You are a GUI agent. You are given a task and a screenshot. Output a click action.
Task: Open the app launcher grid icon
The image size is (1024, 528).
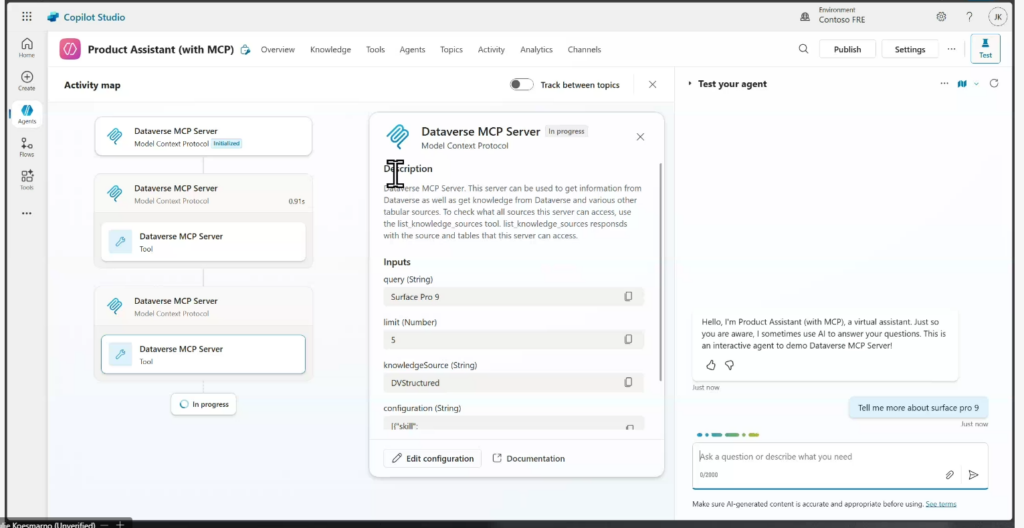27,17
